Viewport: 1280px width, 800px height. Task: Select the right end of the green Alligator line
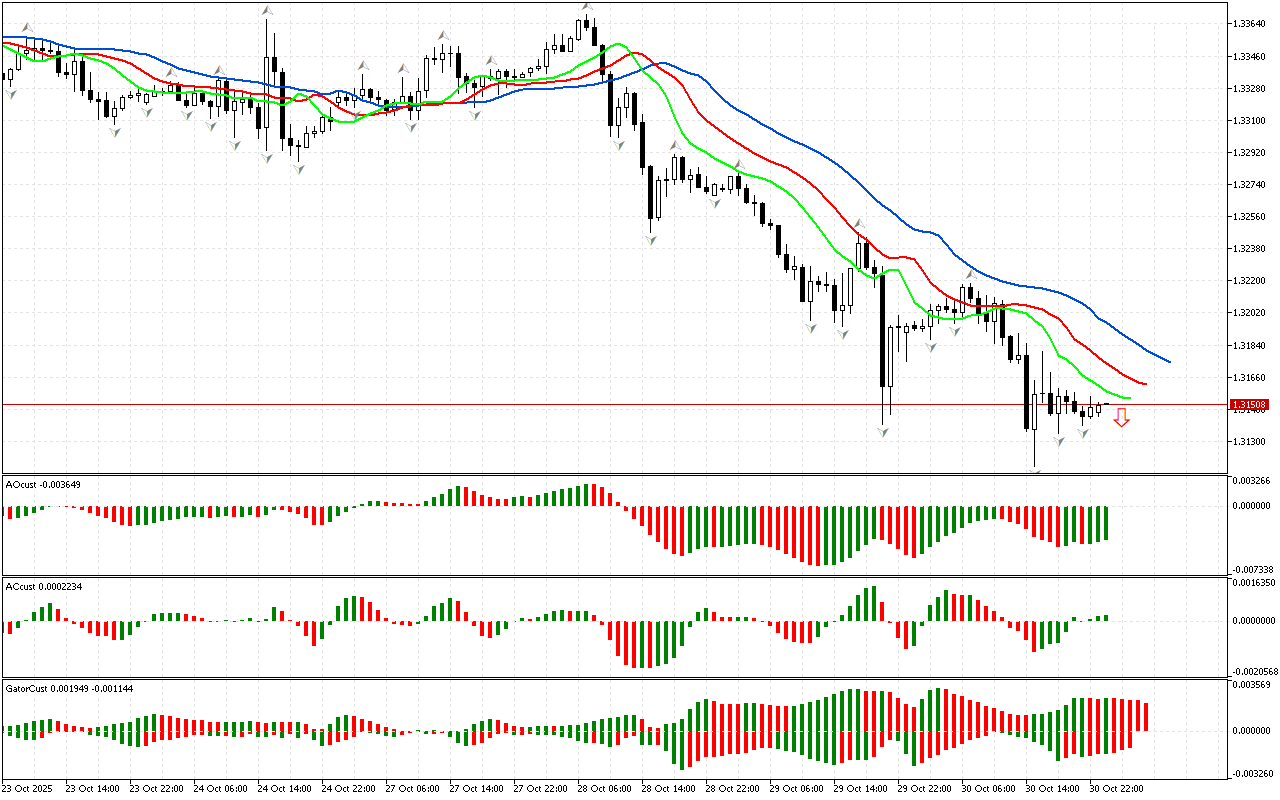pyautogui.click(x=1128, y=398)
